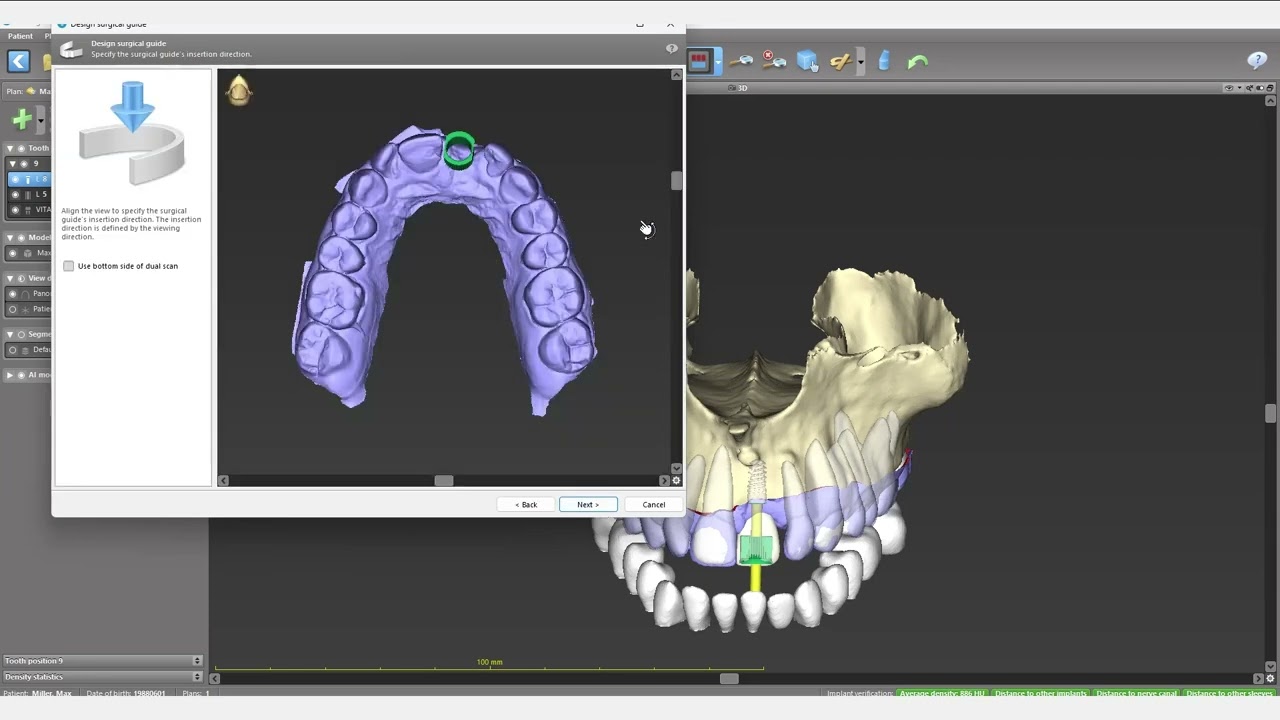
Task: Click the 3D view horizontal scrollbar thumb
Action: [729, 679]
